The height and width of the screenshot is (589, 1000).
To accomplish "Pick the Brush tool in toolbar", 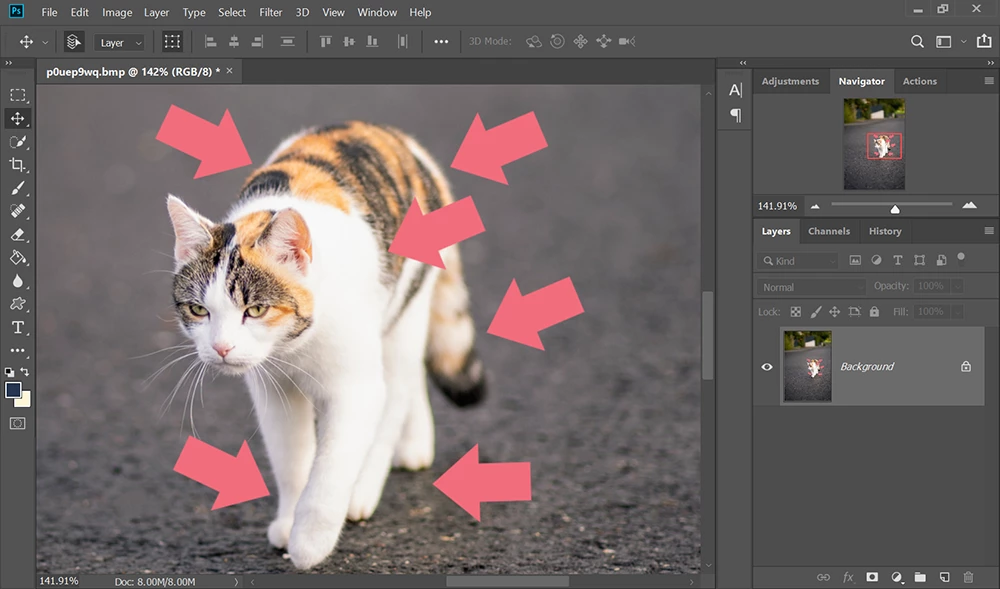I will [18, 188].
